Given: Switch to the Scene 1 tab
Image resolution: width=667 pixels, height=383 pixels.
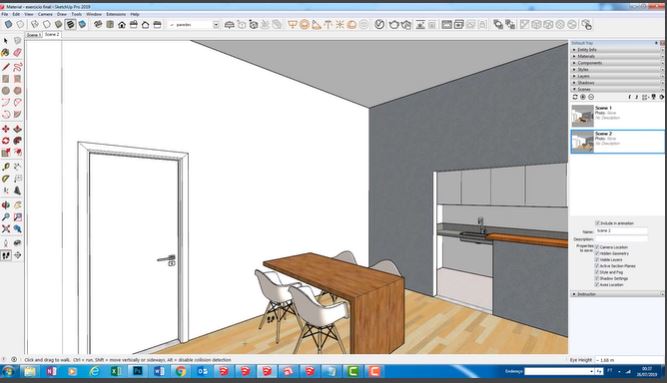Looking at the screenshot, I should pos(33,35).
